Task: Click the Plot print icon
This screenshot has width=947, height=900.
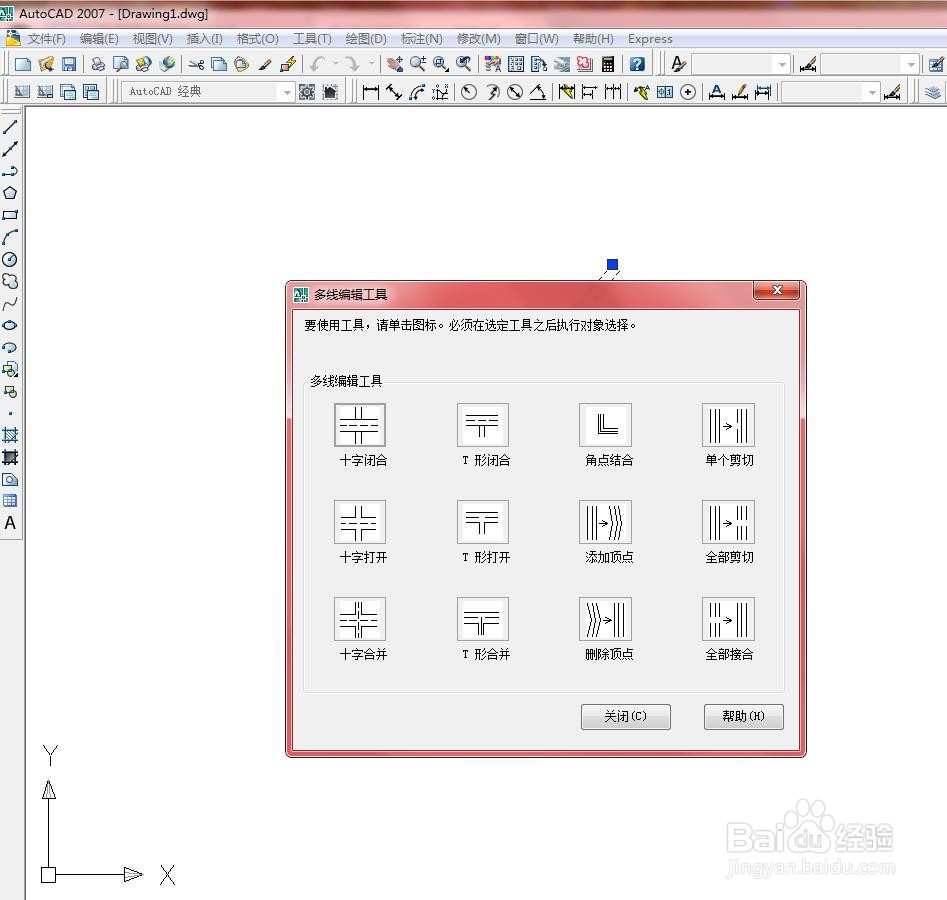Action: pos(98,63)
